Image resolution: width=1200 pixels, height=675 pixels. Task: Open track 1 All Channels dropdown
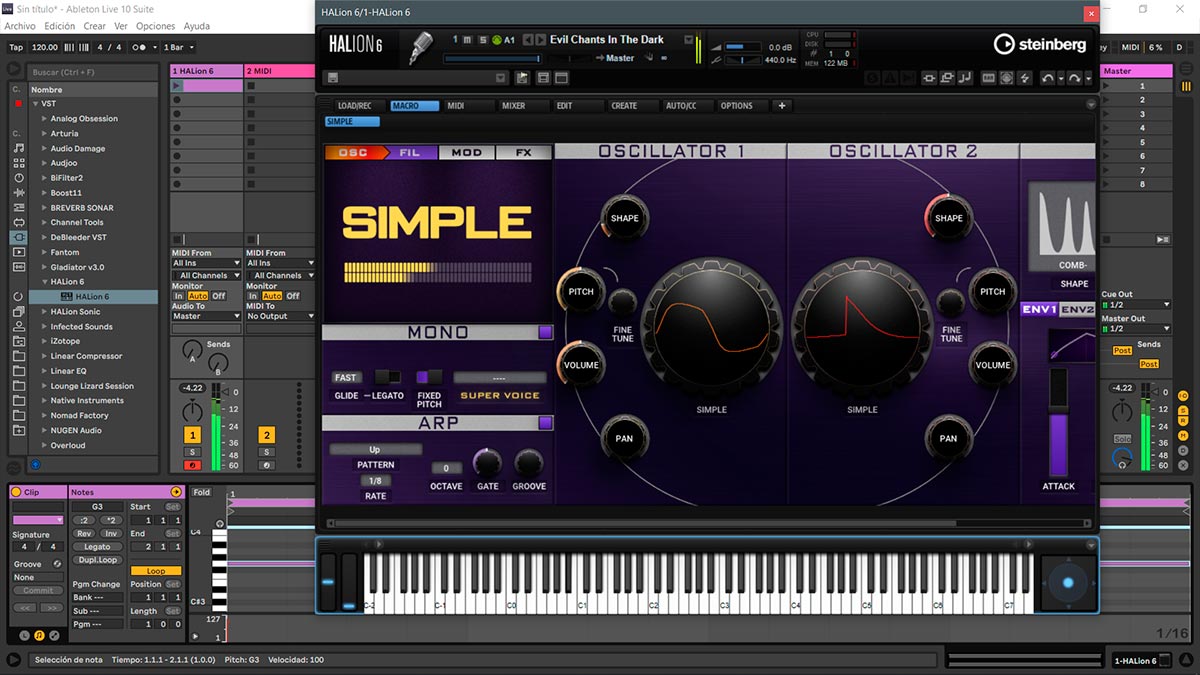[x=206, y=275]
